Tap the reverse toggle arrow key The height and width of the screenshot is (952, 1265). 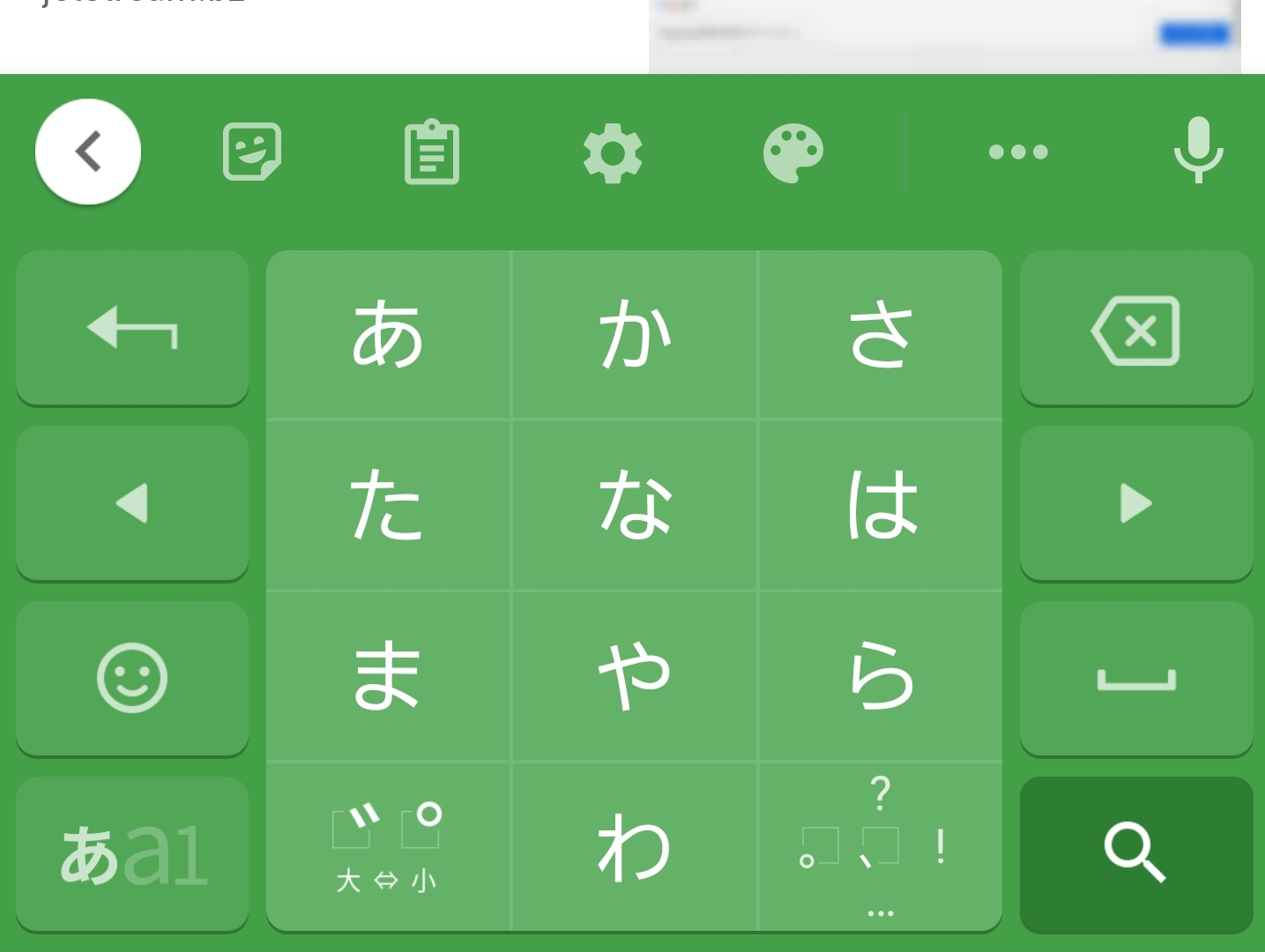pos(132,329)
